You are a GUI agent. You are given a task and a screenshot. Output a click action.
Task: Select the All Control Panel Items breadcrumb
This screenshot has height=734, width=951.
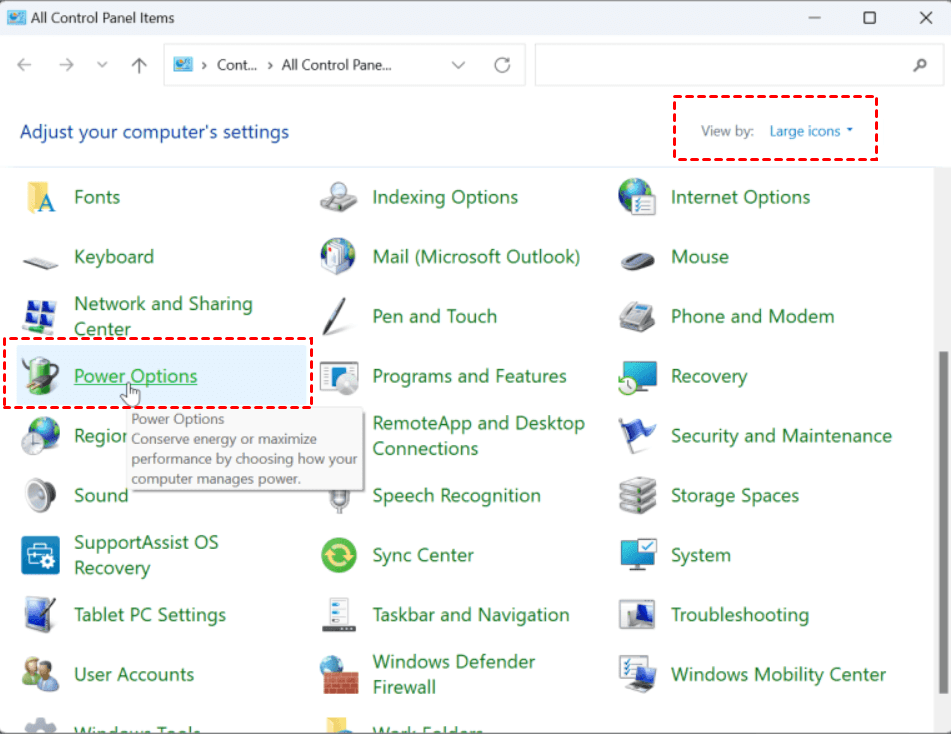pos(336,65)
